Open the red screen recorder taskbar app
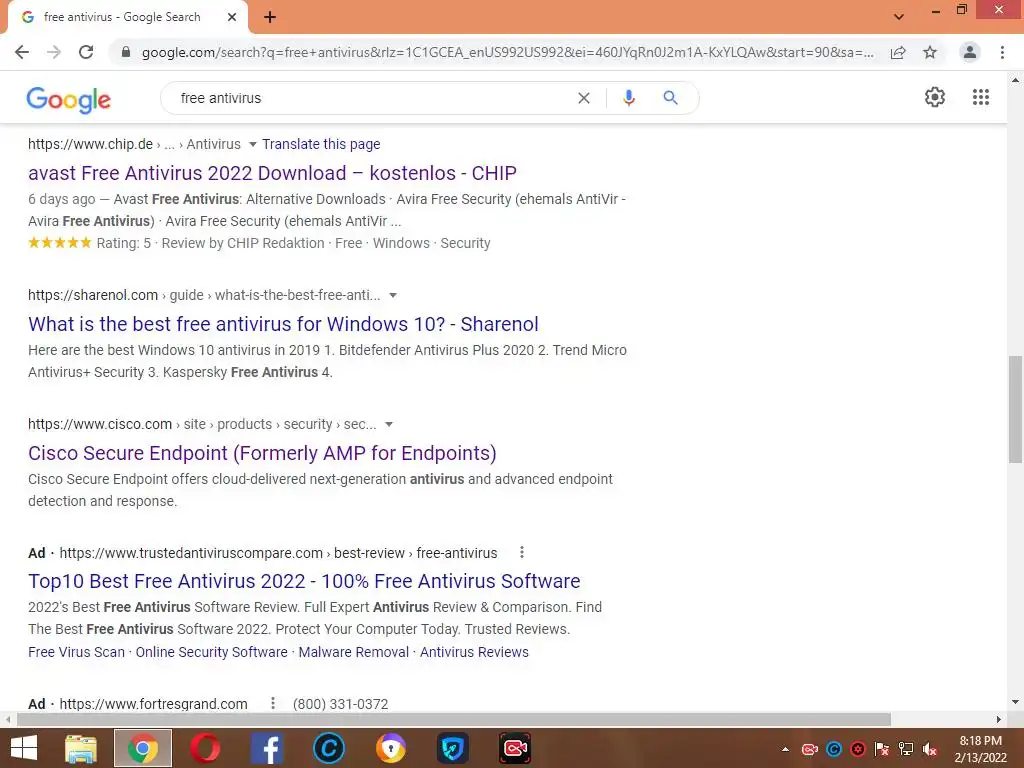 pyautogui.click(x=515, y=748)
